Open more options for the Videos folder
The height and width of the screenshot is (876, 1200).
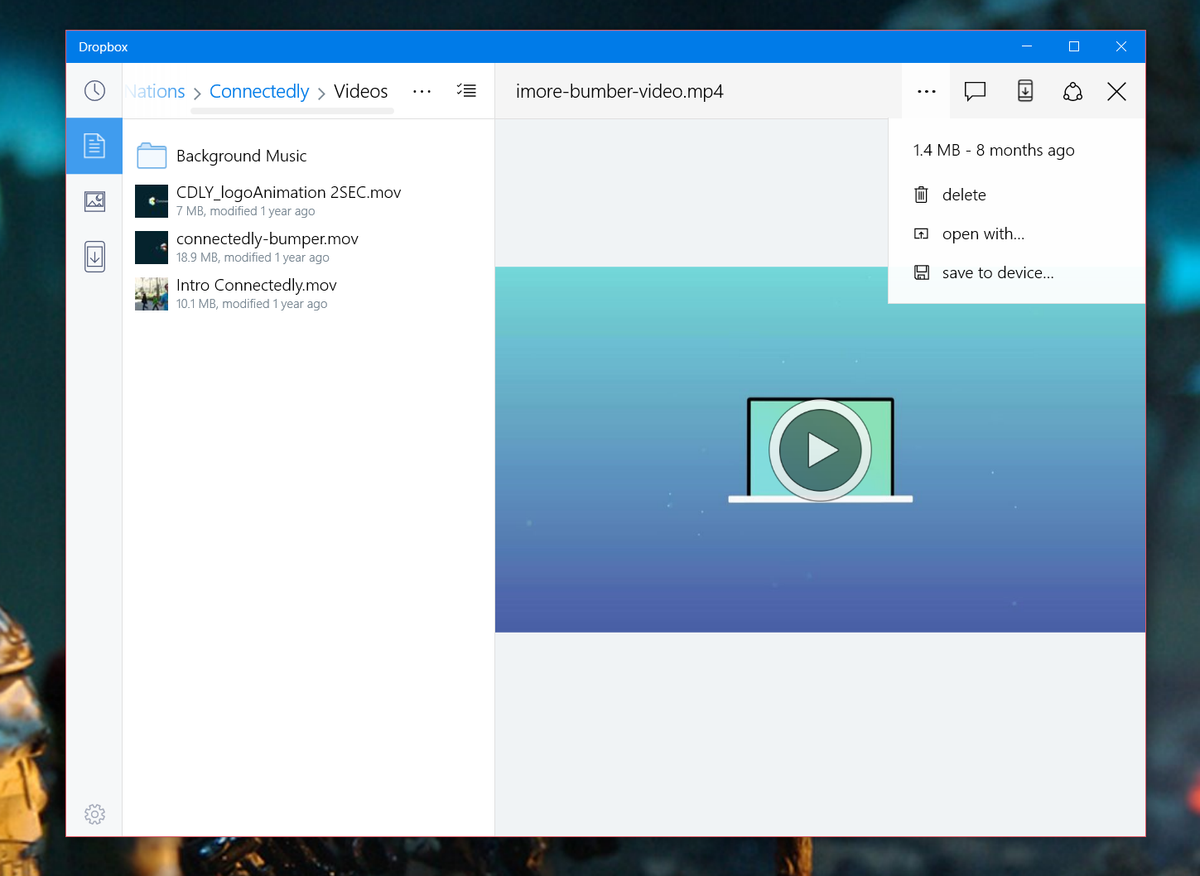point(421,91)
